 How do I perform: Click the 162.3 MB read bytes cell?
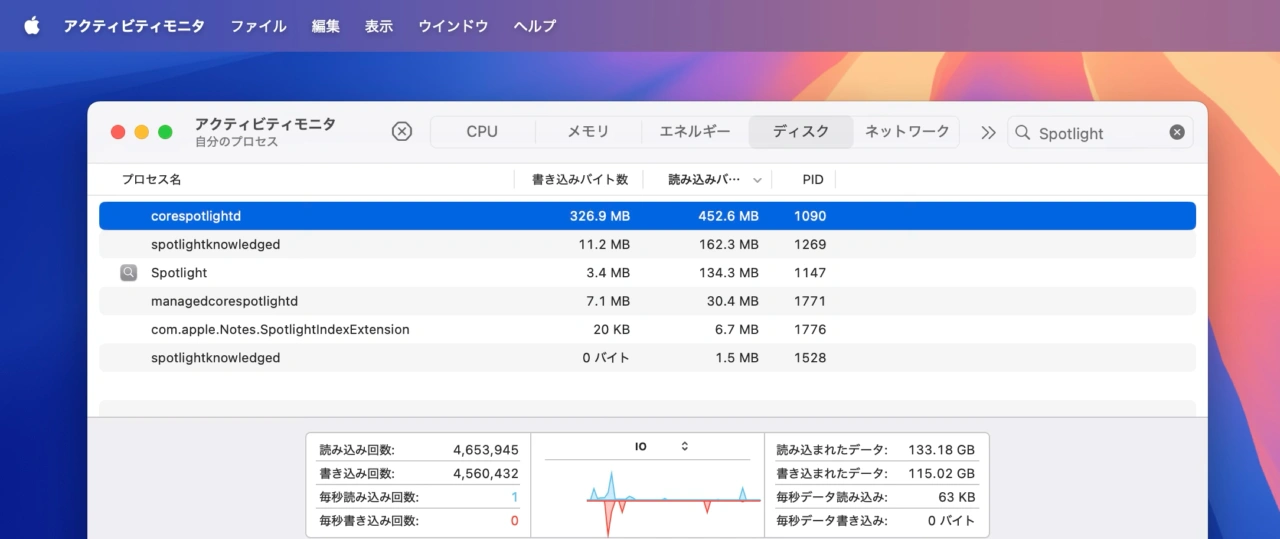(x=729, y=244)
